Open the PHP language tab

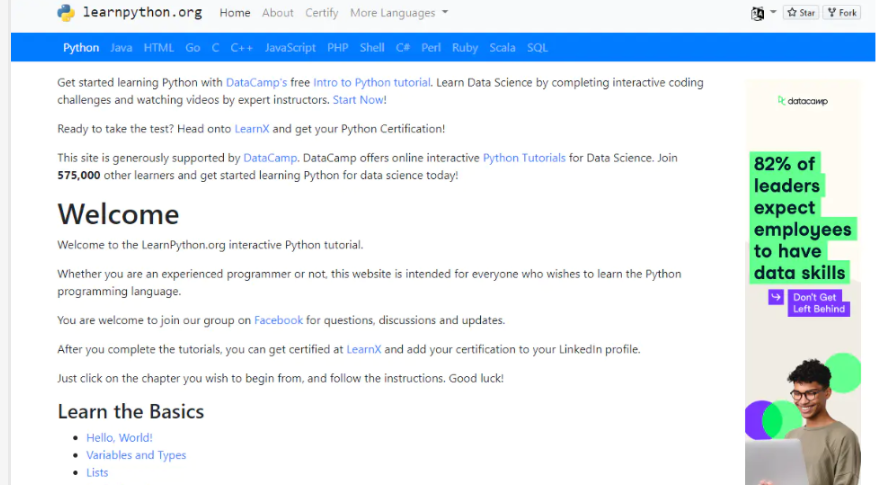pyautogui.click(x=338, y=48)
